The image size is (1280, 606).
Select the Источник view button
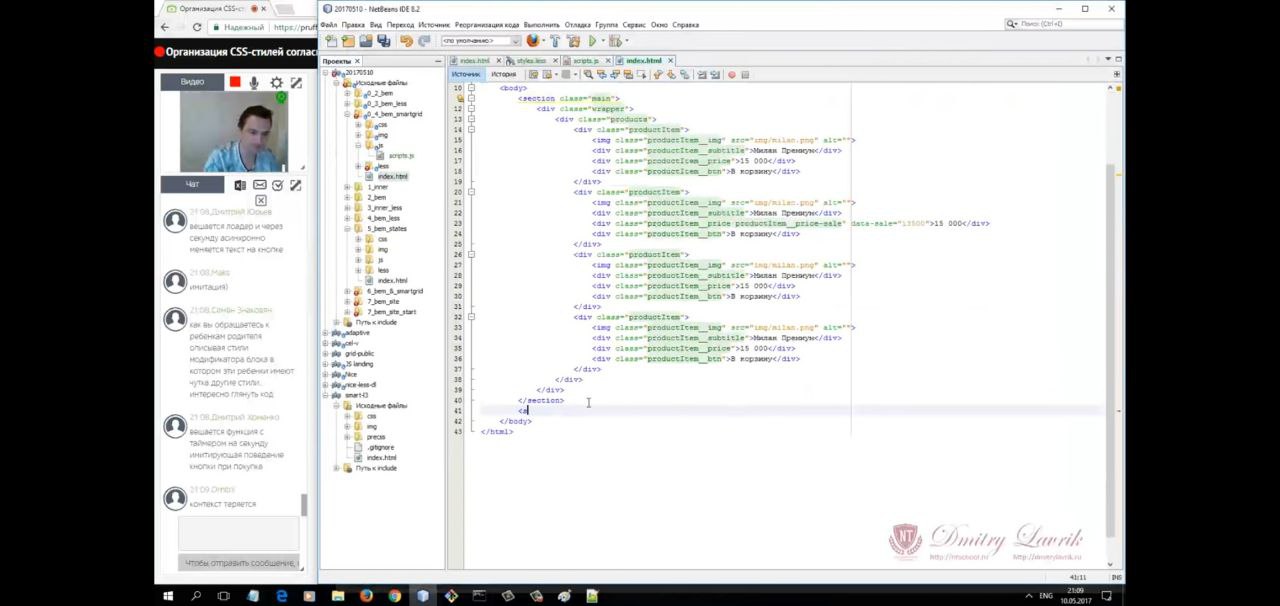point(466,74)
